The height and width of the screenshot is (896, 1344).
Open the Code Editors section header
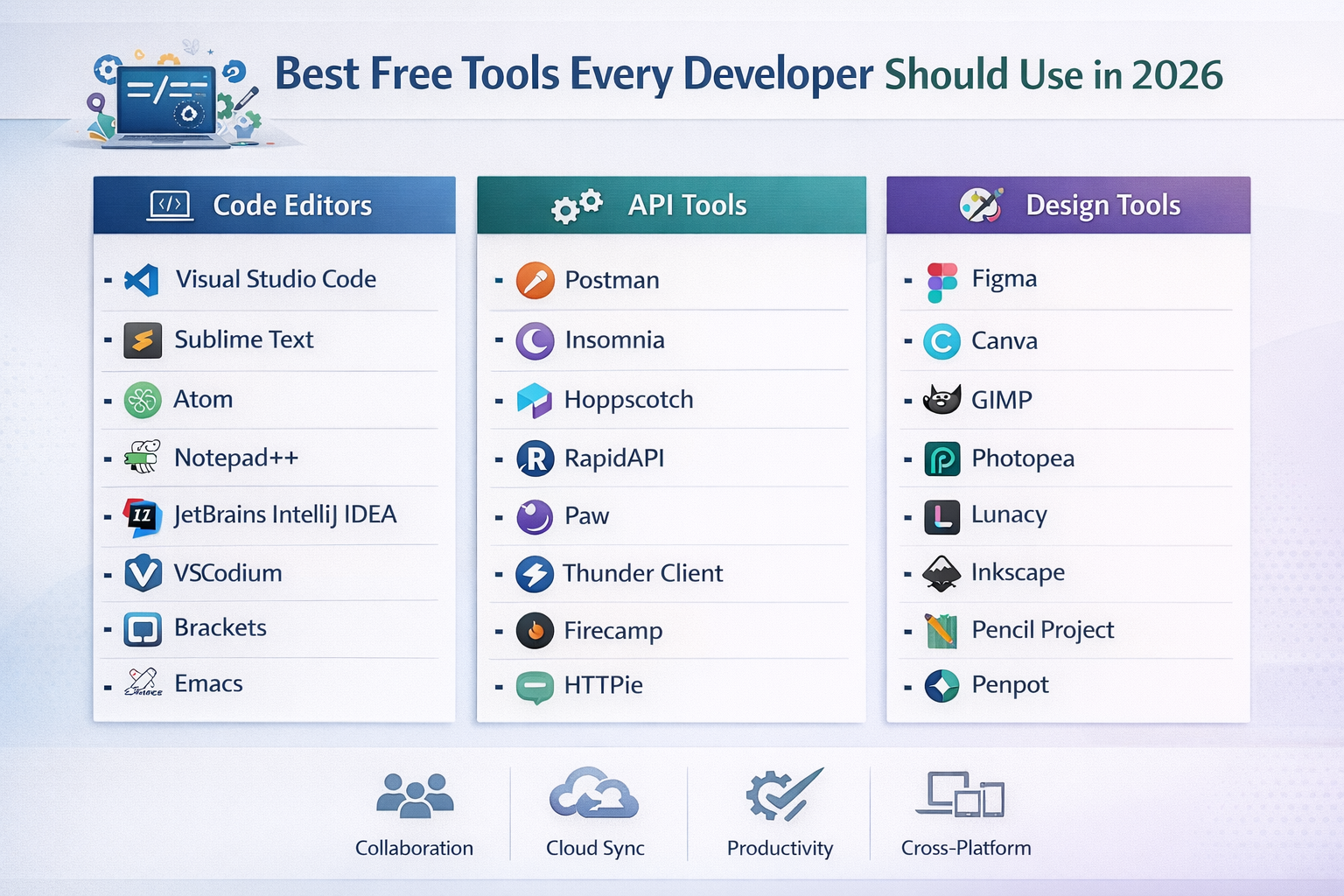[274, 205]
